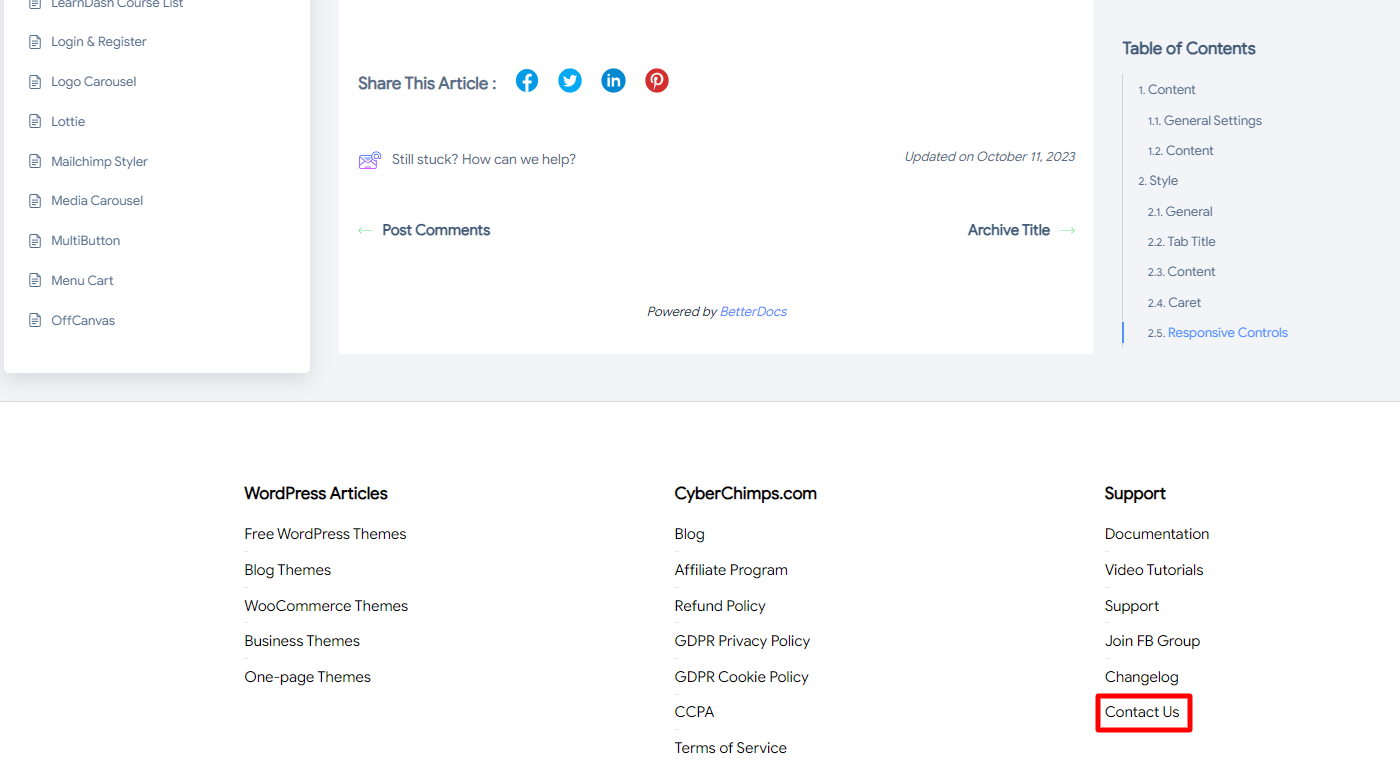Click the 'Still stuck' help envelope icon
1400x781 pixels.
pos(369,158)
